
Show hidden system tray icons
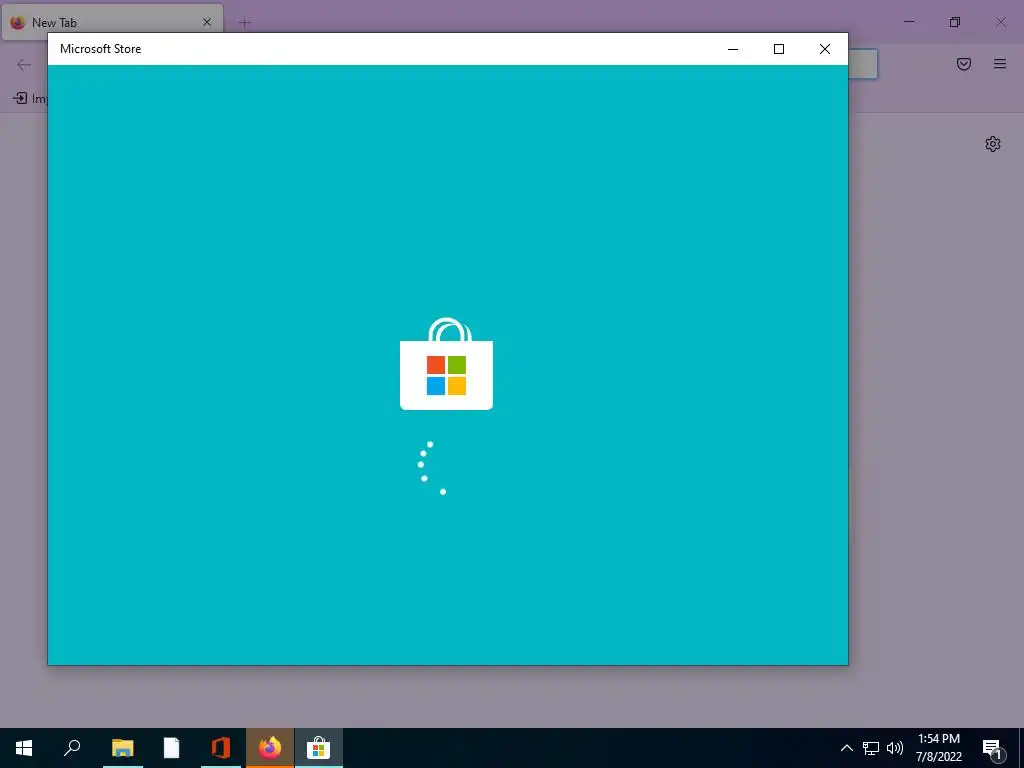tap(846, 748)
